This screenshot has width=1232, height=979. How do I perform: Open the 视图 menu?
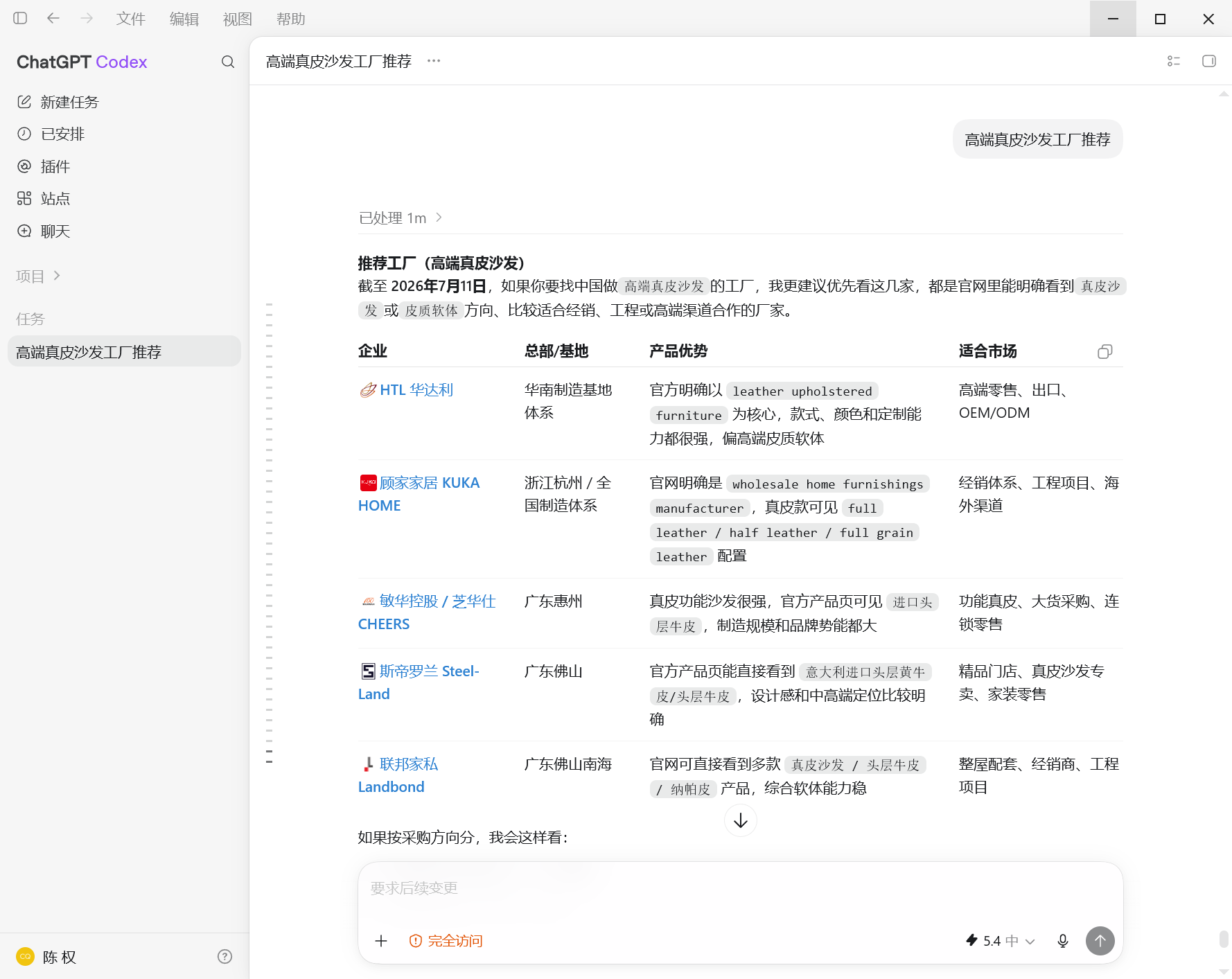(238, 19)
